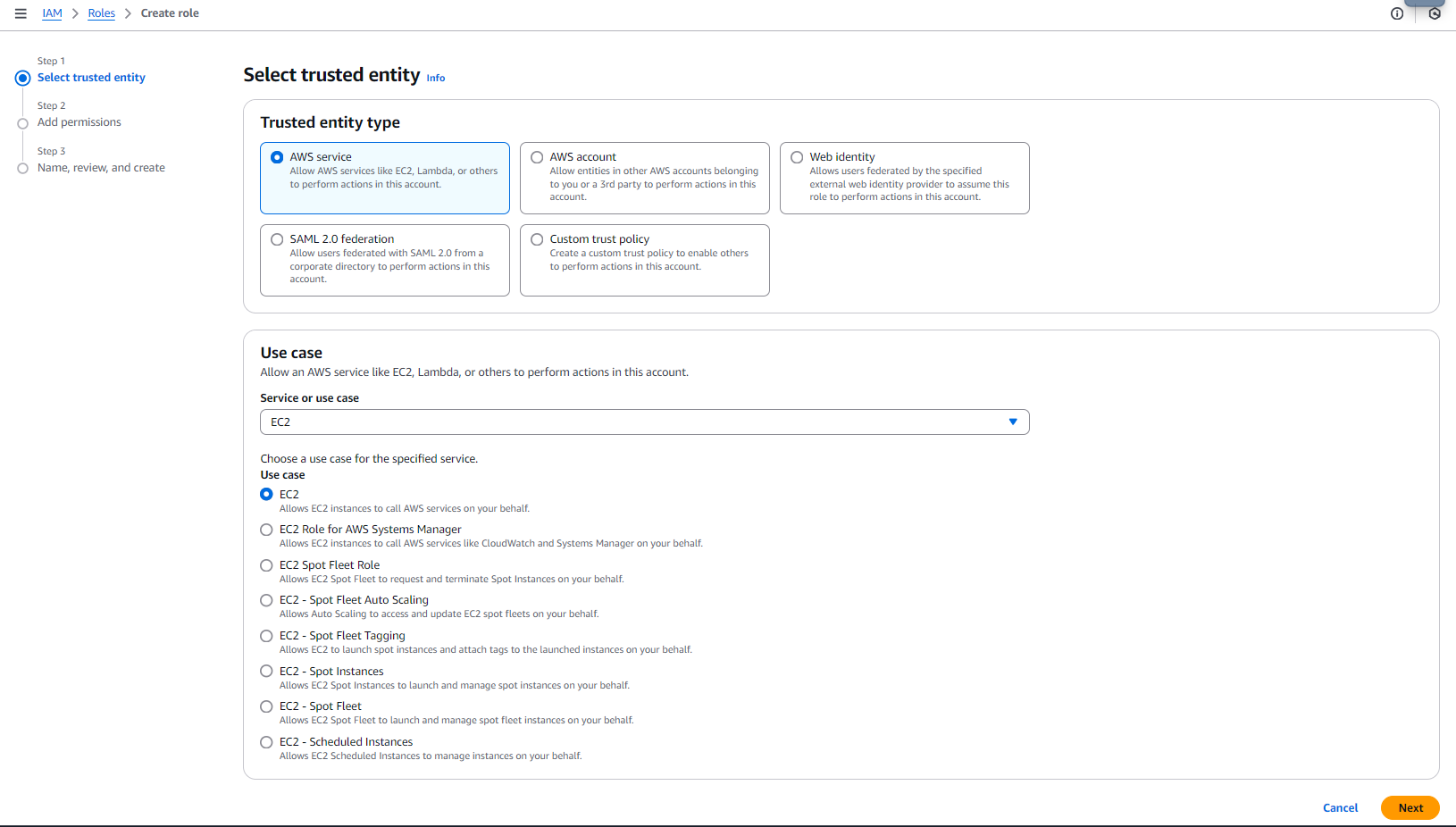Open the hamburger navigation menu
The image size is (1456, 827).
pyautogui.click(x=21, y=13)
